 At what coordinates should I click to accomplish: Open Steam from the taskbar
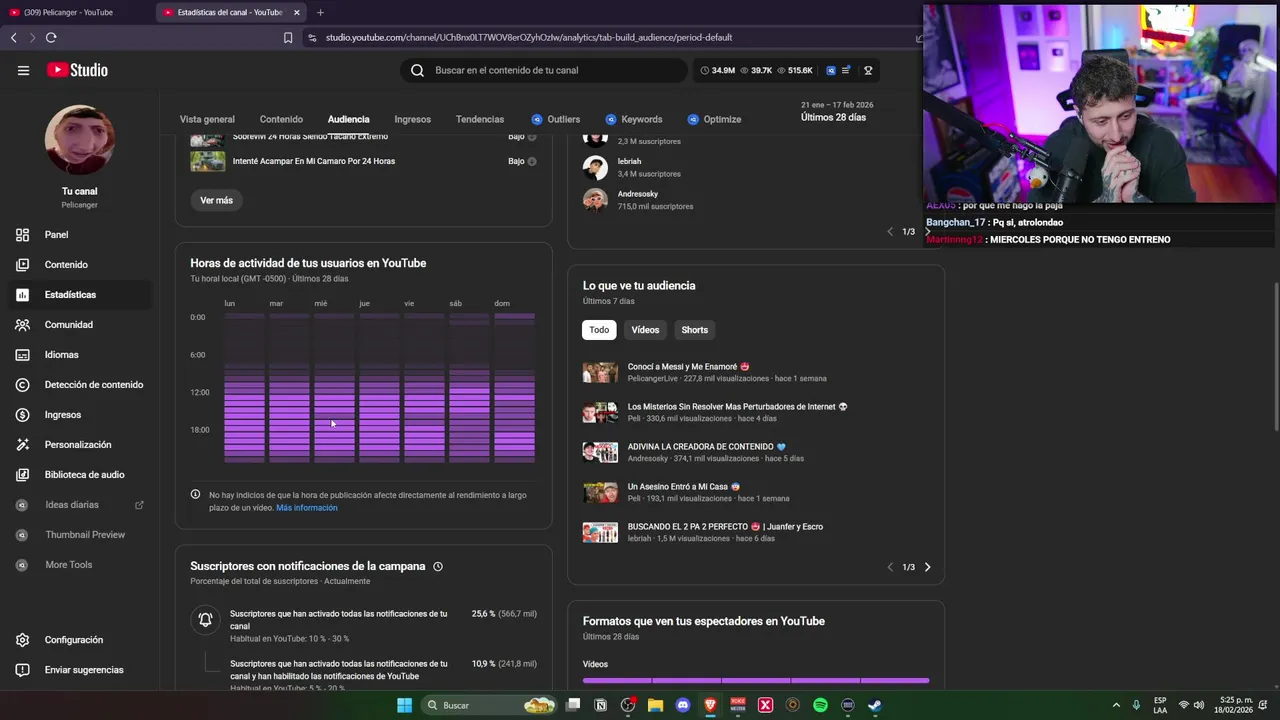click(874, 705)
